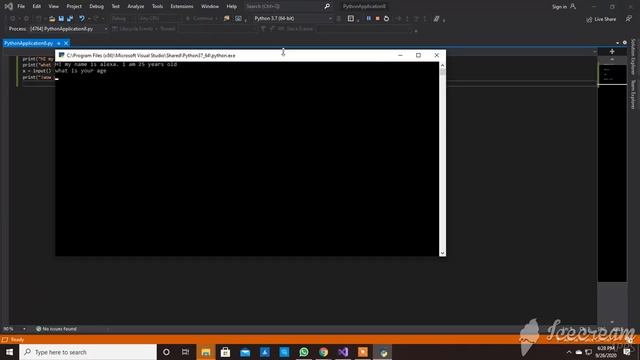Open the Process dropdown showing PythonApplication8.py
Viewport: 640px width, 360px height.
[69, 29]
